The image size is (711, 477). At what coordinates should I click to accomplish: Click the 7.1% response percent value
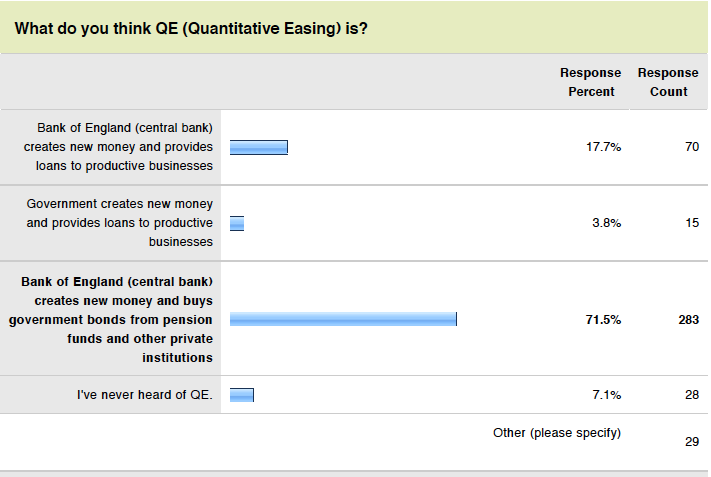[606, 395]
